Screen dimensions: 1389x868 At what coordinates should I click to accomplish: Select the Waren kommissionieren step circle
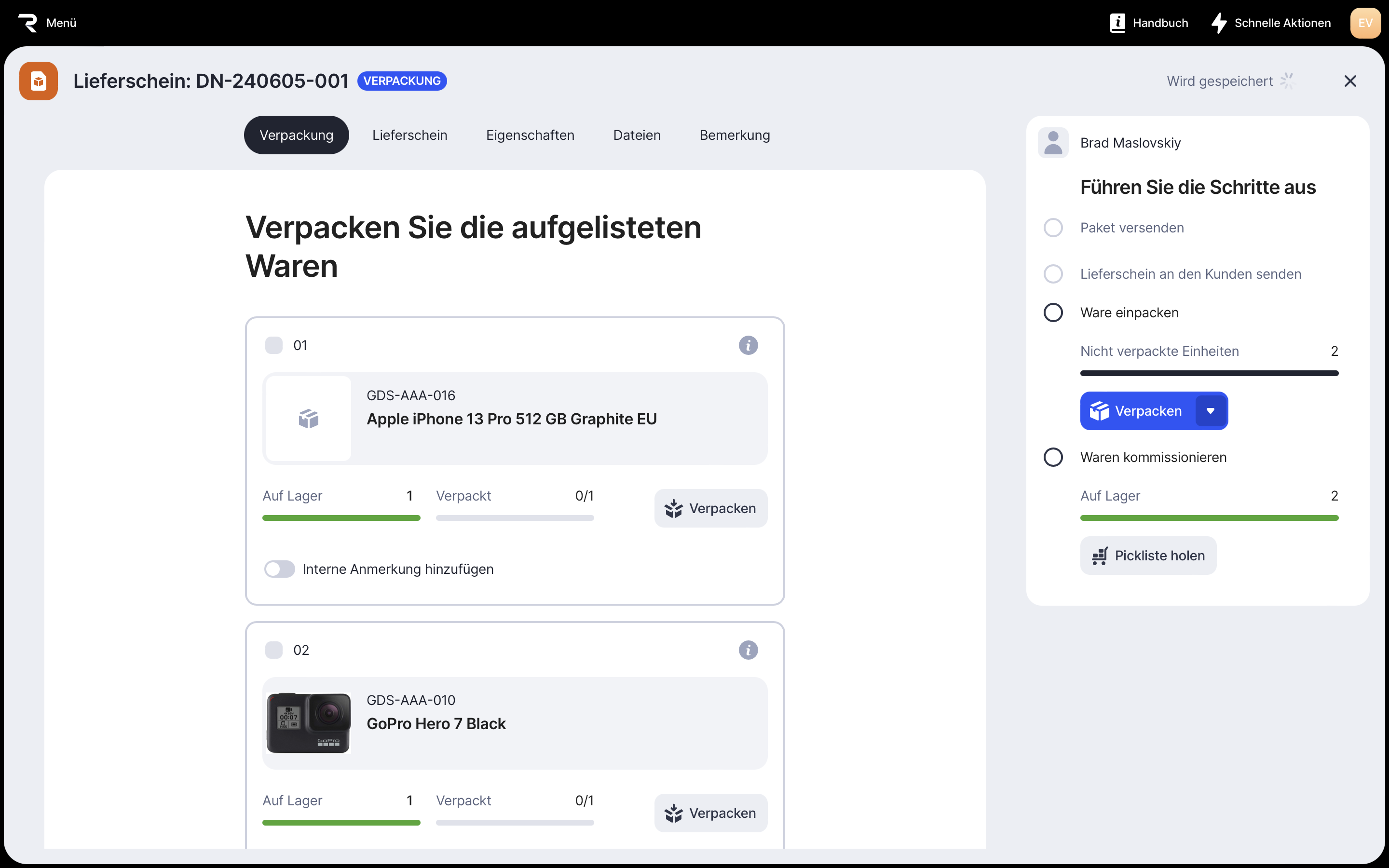coord(1053,458)
